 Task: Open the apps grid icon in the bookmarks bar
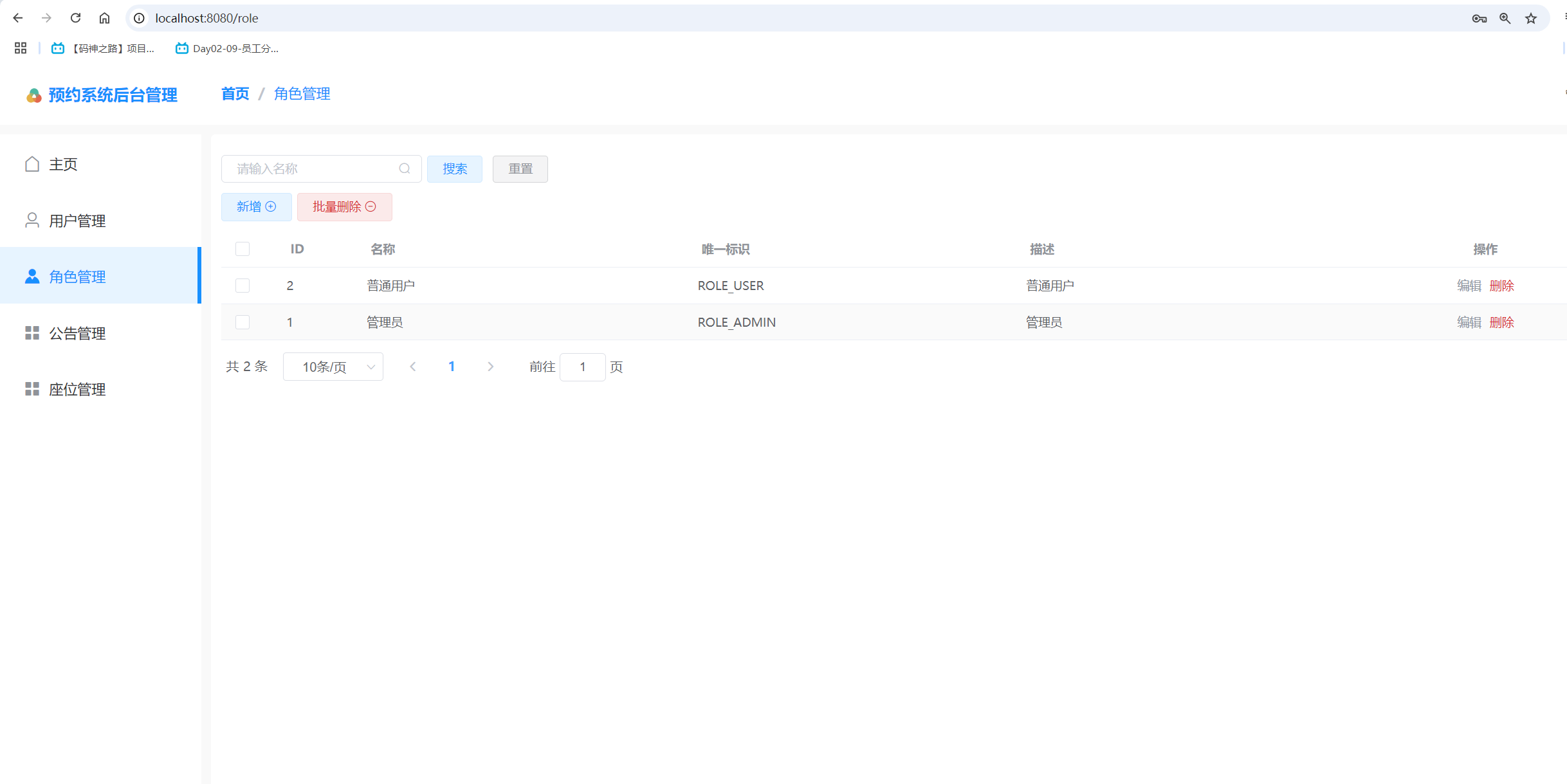[x=21, y=48]
